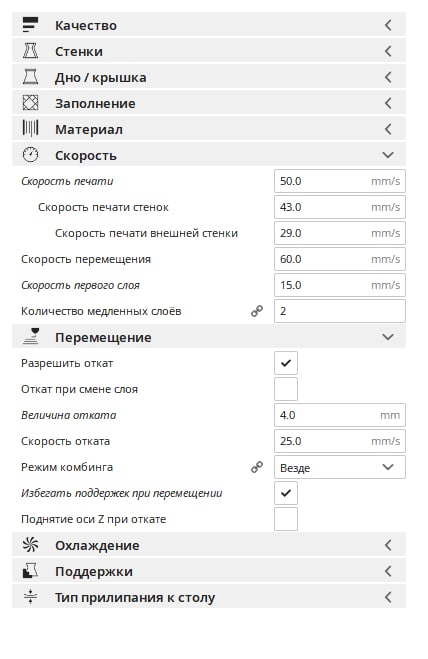
Task: Enable Поднятие оси Z при откате
Action: coord(286,519)
